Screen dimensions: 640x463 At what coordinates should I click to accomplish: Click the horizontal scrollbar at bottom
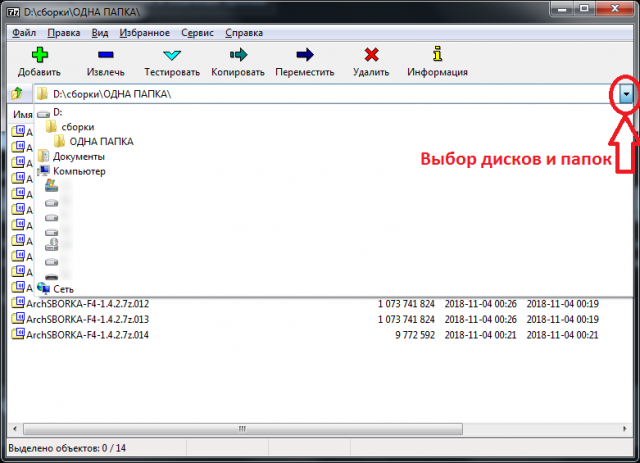tap(240, 427)
